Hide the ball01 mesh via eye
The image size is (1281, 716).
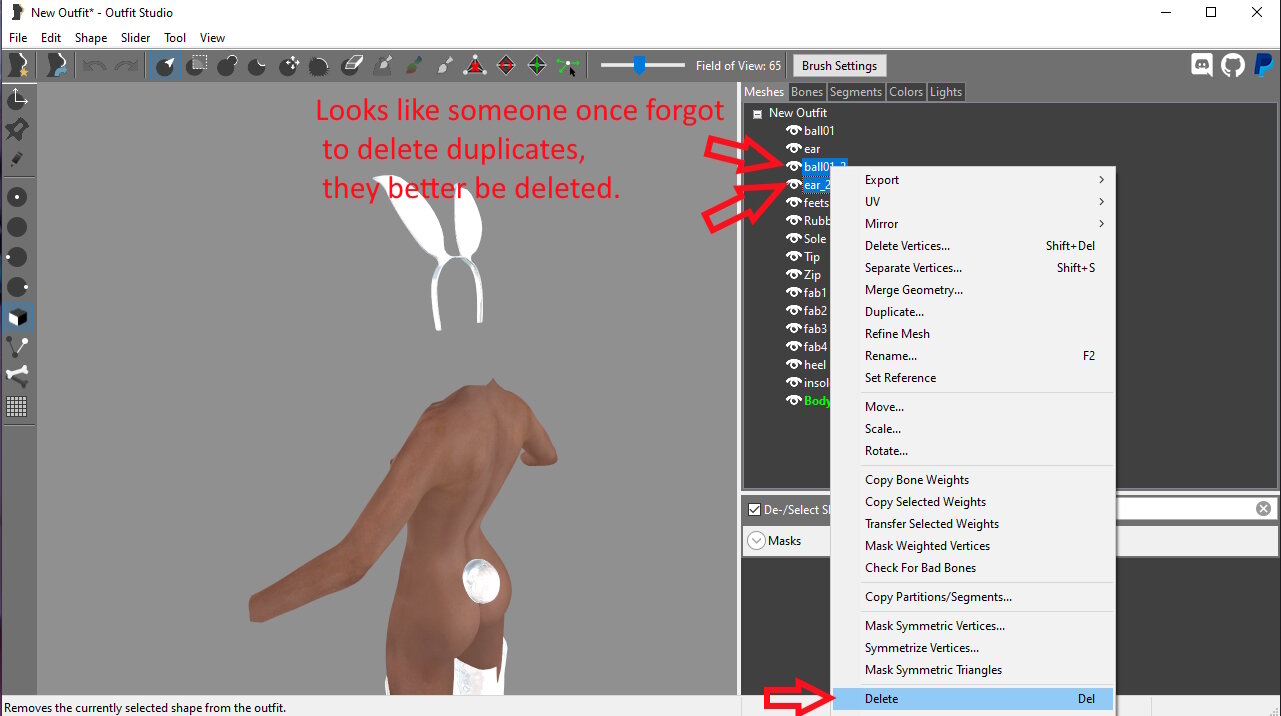[x=794, y=131]
